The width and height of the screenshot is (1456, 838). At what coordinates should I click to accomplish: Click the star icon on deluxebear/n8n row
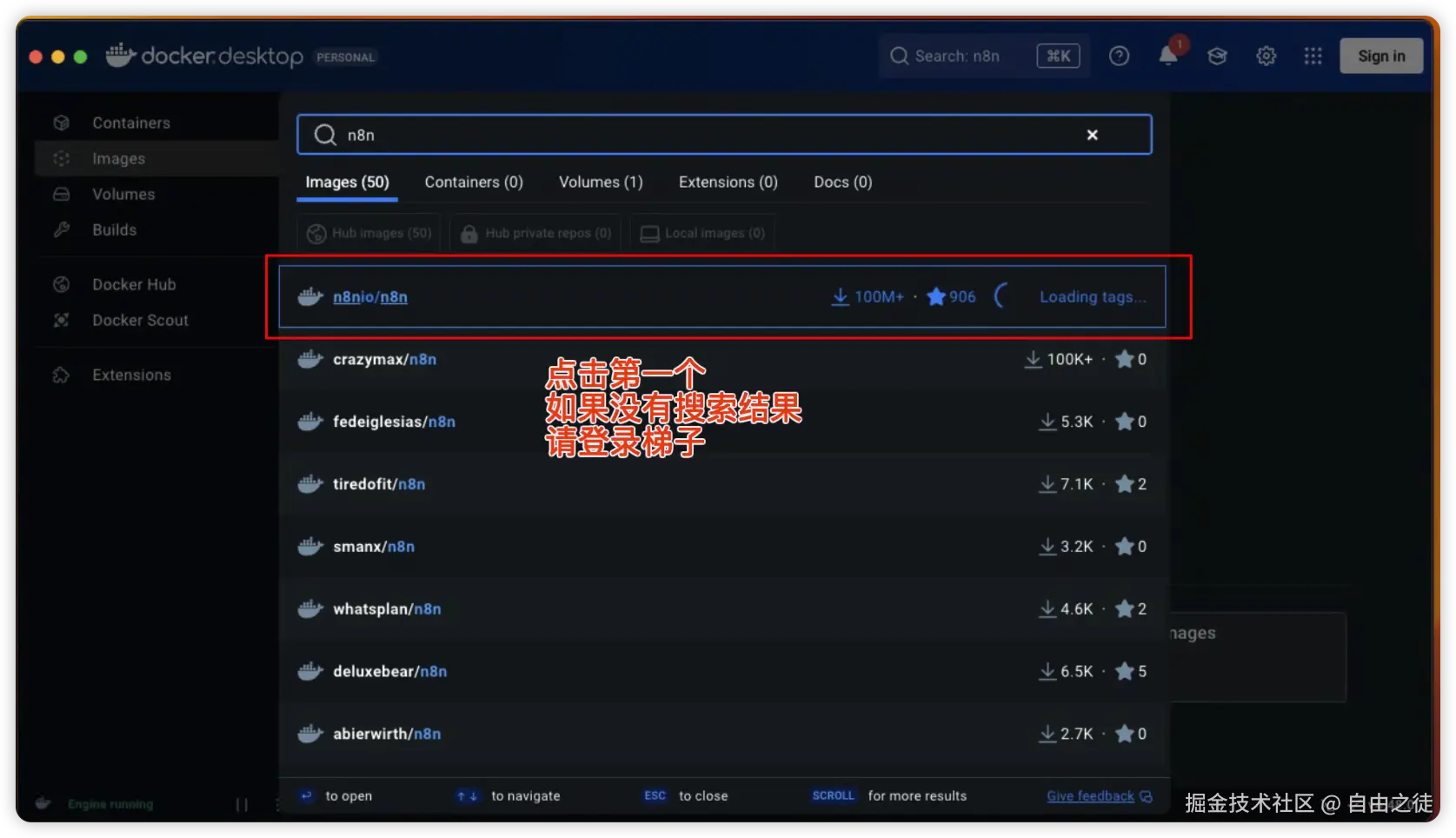[1125, 671]
